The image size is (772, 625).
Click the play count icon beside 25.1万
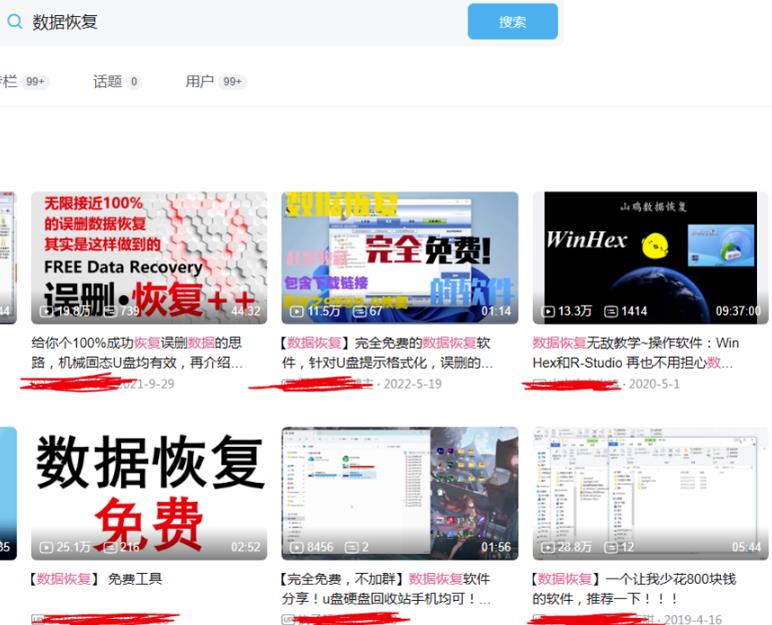(47, 547)
